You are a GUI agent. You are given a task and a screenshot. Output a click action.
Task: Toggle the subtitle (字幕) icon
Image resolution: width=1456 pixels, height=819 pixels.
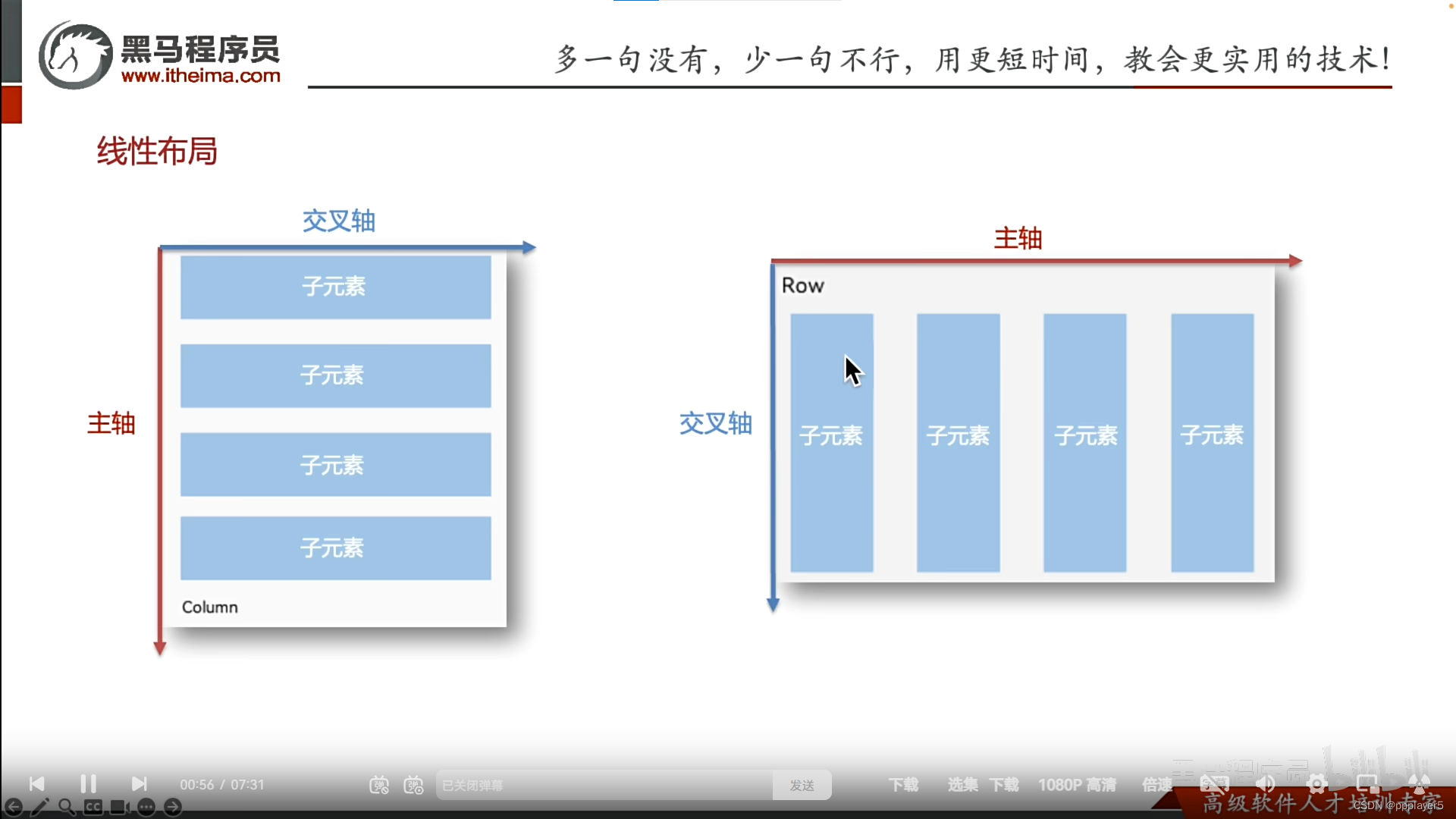click(1214, 784)
